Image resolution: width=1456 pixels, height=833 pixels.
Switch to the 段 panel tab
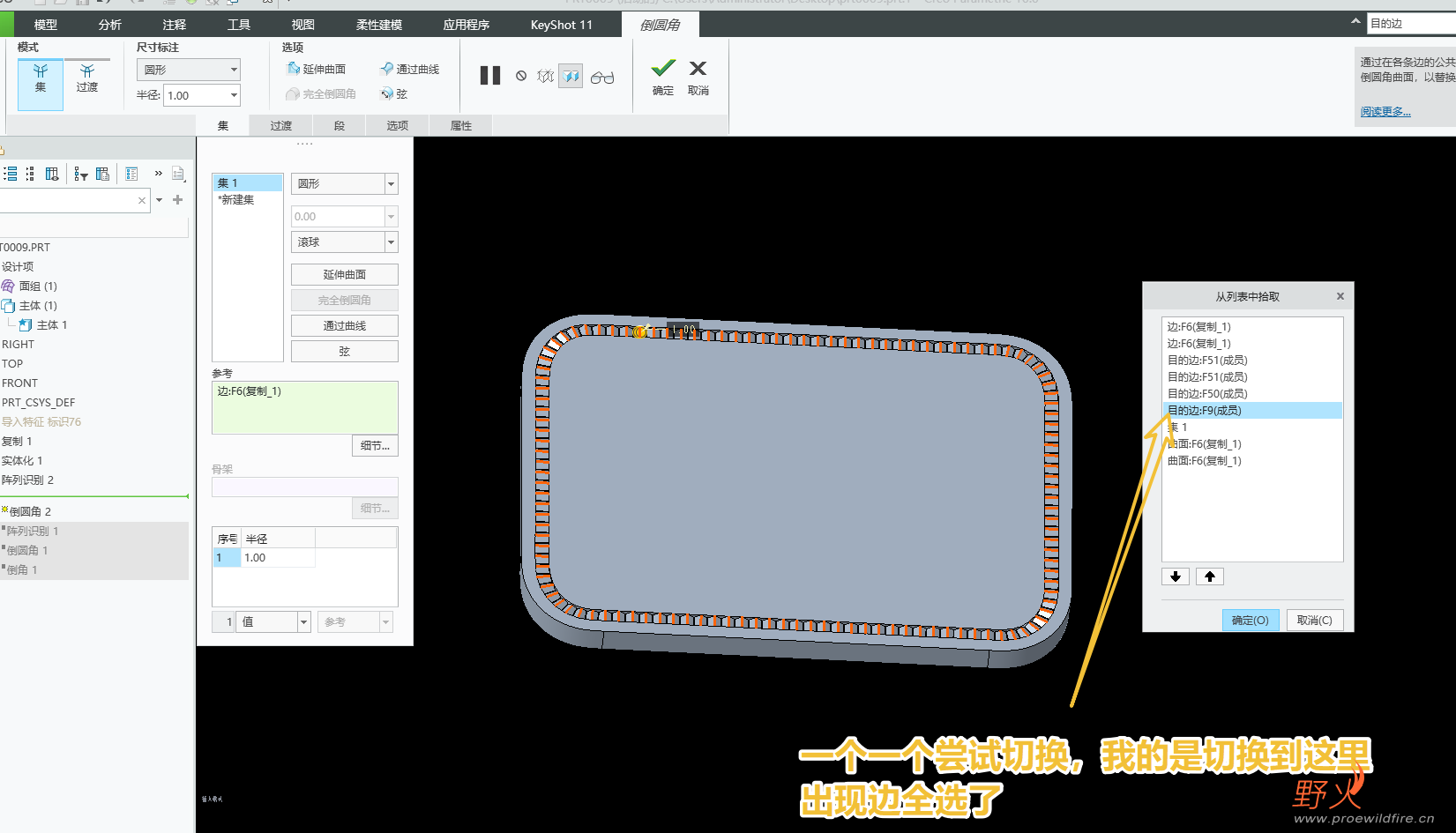340,126
